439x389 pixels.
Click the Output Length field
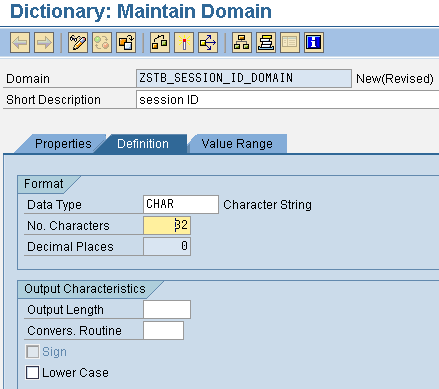tap(167, 309)
